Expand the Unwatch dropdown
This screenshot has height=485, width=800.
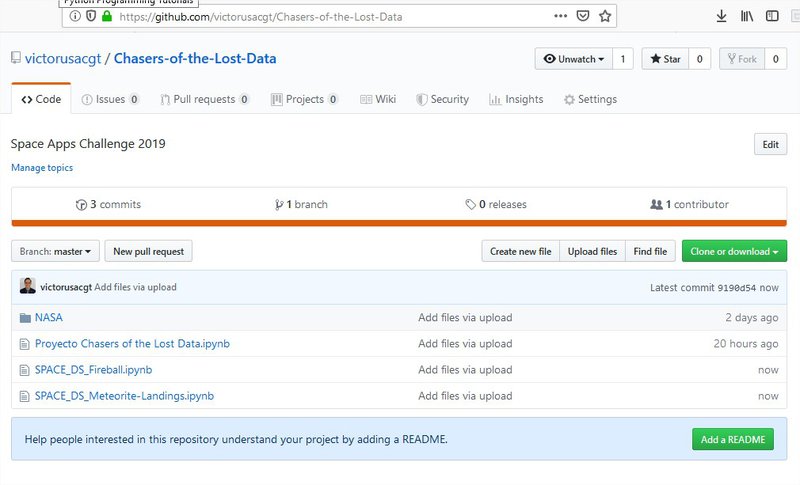tap(574, 59)
